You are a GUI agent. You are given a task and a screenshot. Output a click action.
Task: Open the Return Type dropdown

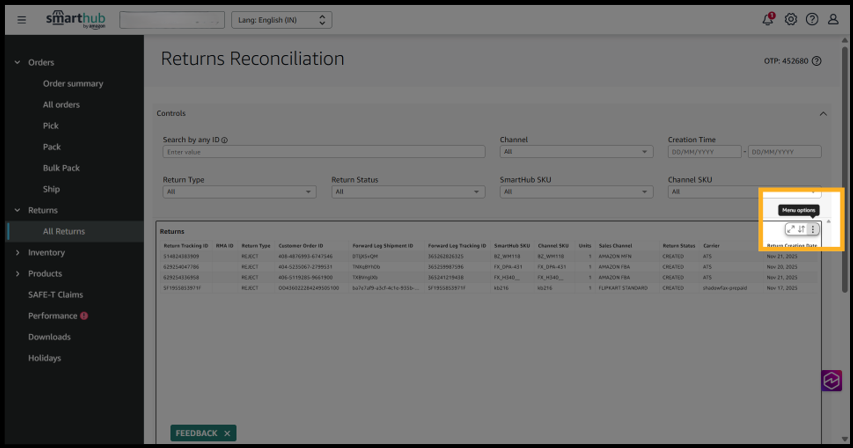tap(239, 191)
